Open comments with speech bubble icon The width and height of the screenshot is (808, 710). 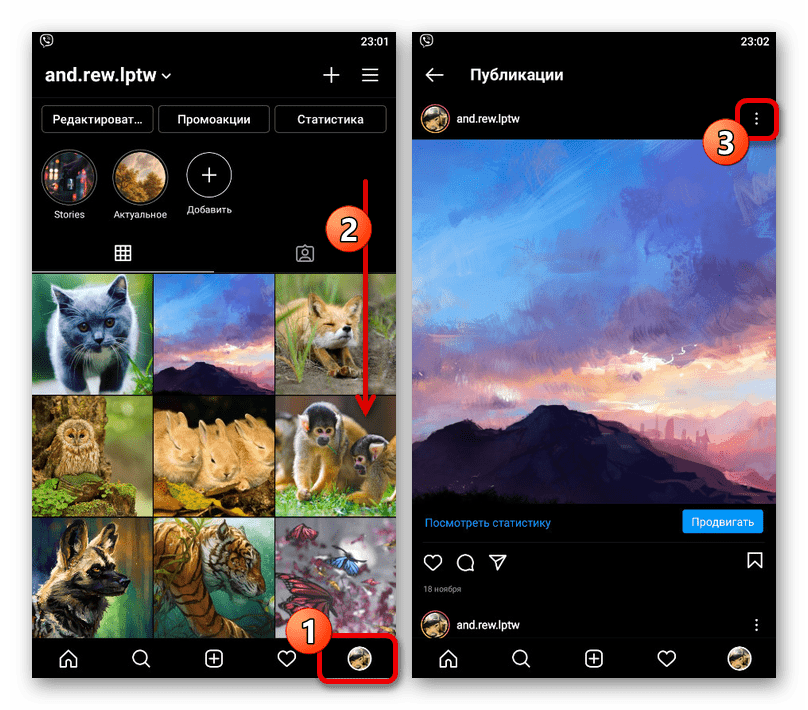(465, 561)
